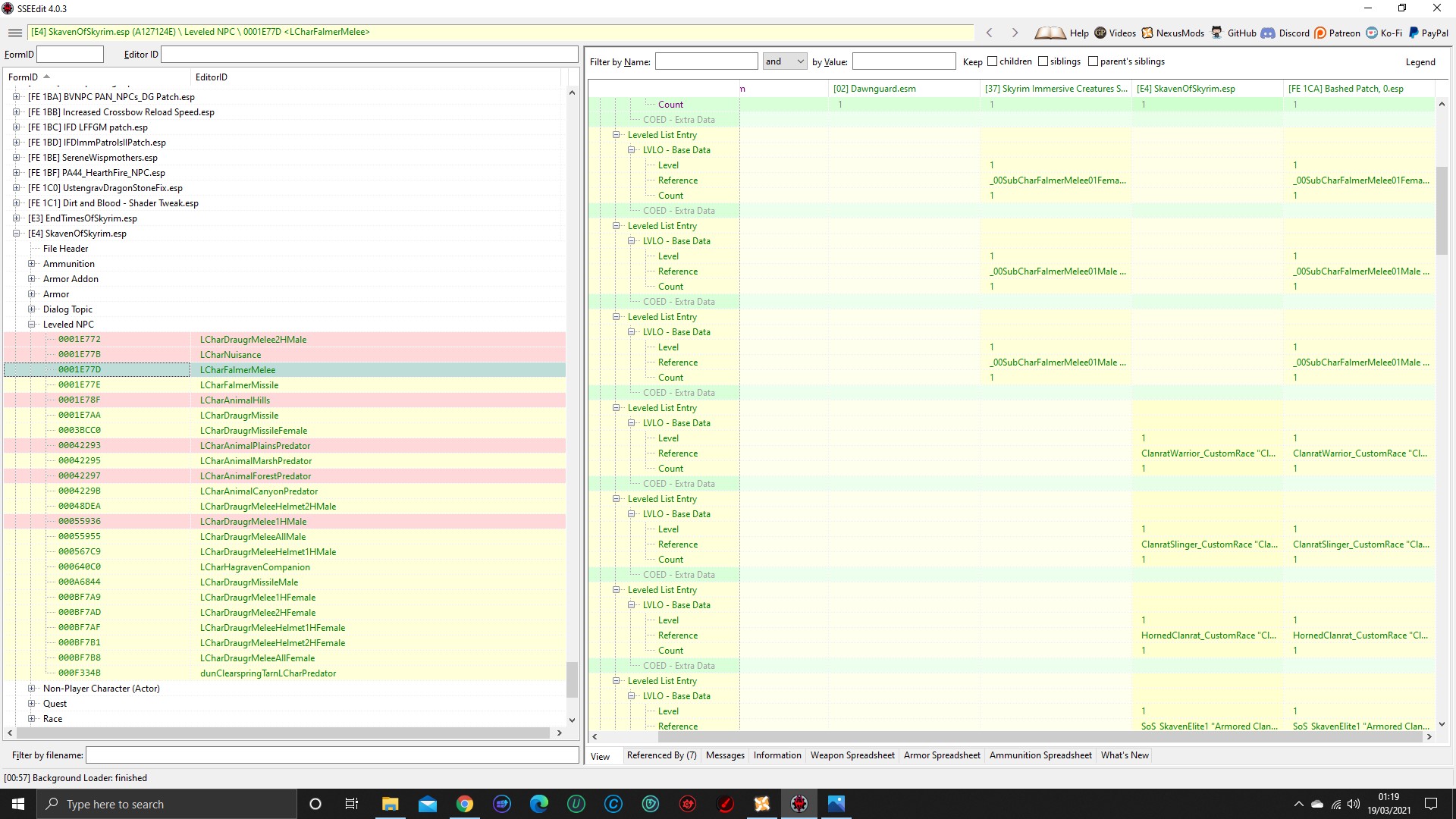This screenshot has height=819, width=1456.
Task: Enable the Keep children checkbox
Action: pyautogui.click(x=992, y=61)
